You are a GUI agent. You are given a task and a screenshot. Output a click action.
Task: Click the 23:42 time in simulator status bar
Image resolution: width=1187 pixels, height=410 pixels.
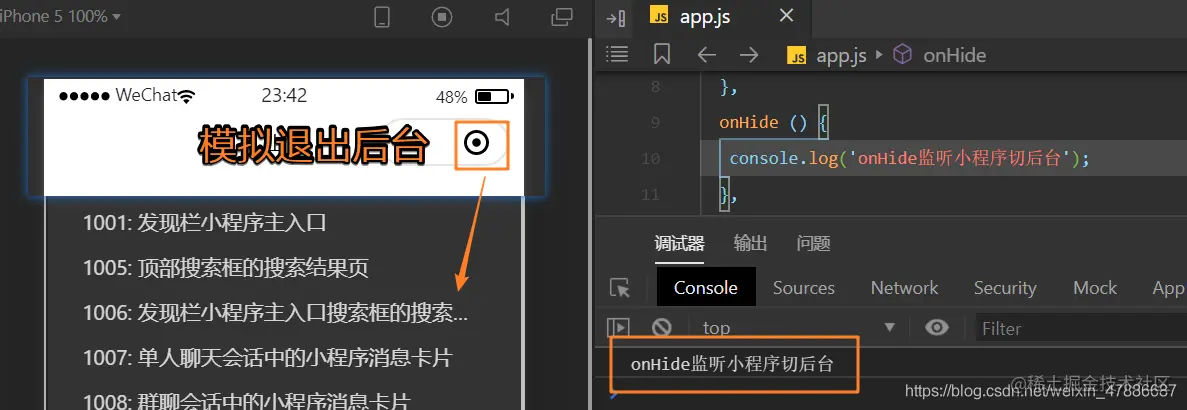tap(284, 95)
